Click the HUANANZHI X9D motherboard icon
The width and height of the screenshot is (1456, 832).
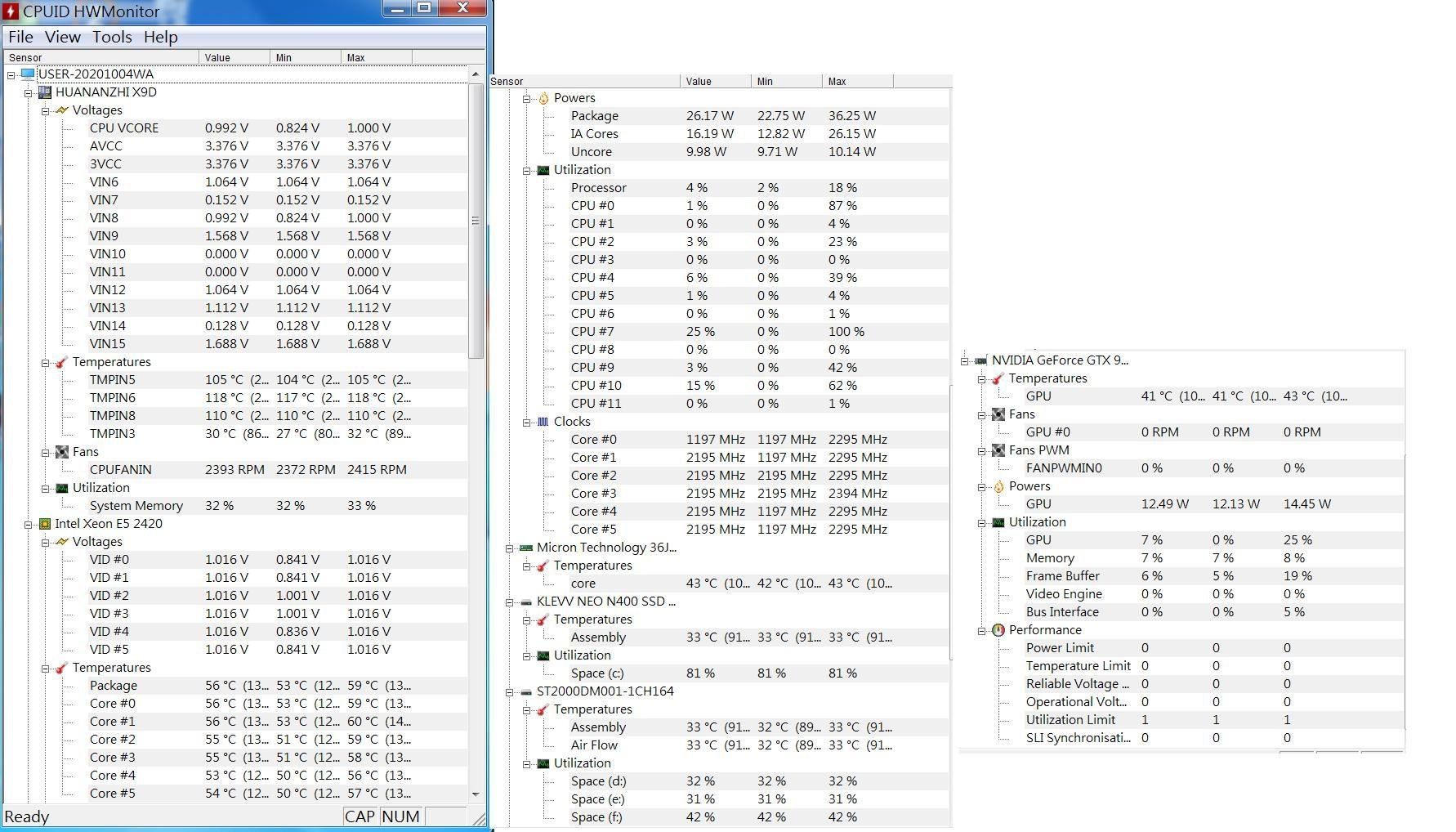[45, 92]
